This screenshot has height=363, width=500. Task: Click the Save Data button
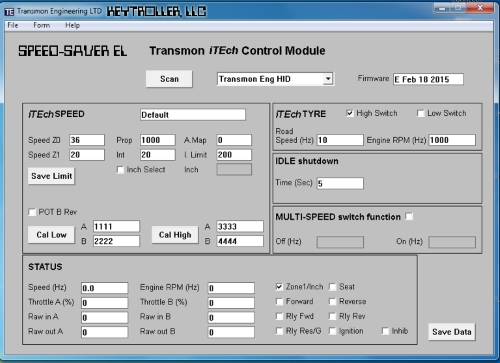pos(452,332)
